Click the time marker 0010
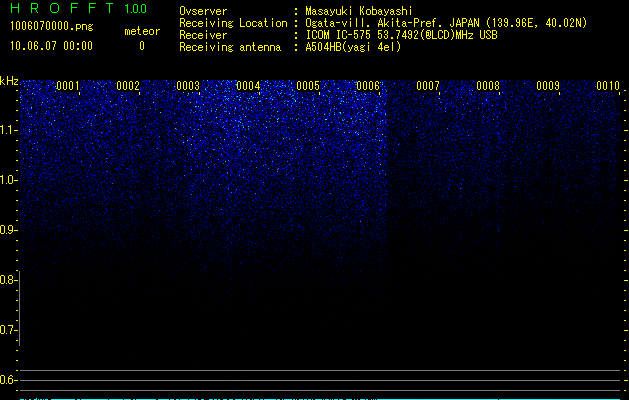Image resolution: width=629 pixels, height=400 pixels. click(x=608, y=86)
